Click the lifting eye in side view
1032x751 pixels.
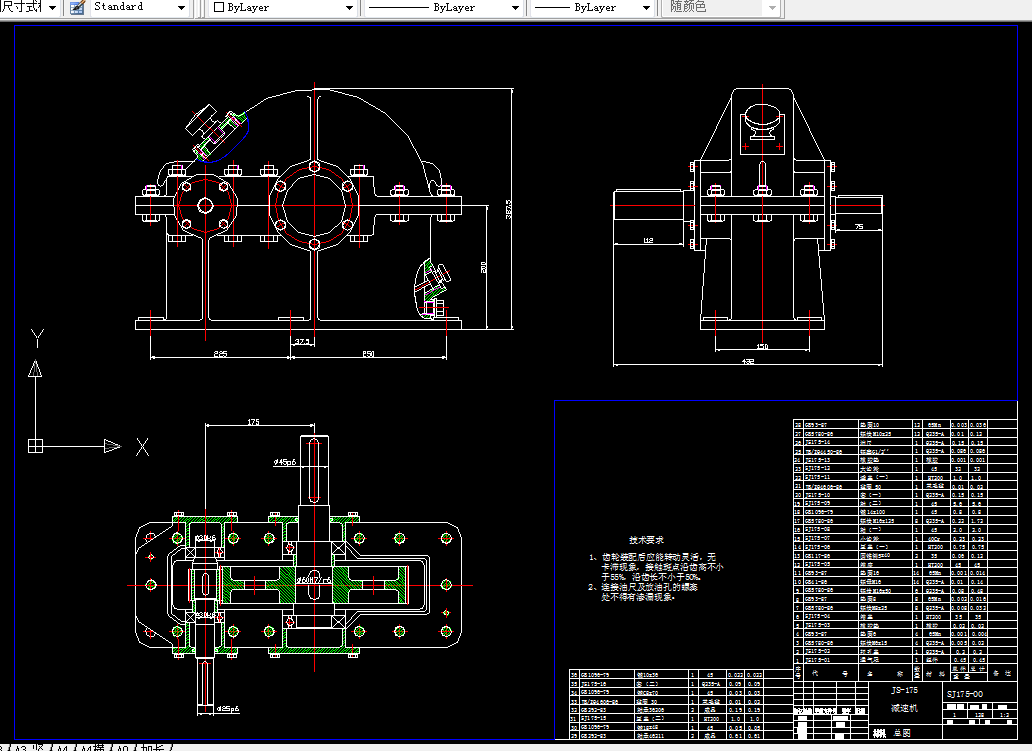tap(762, 124)
